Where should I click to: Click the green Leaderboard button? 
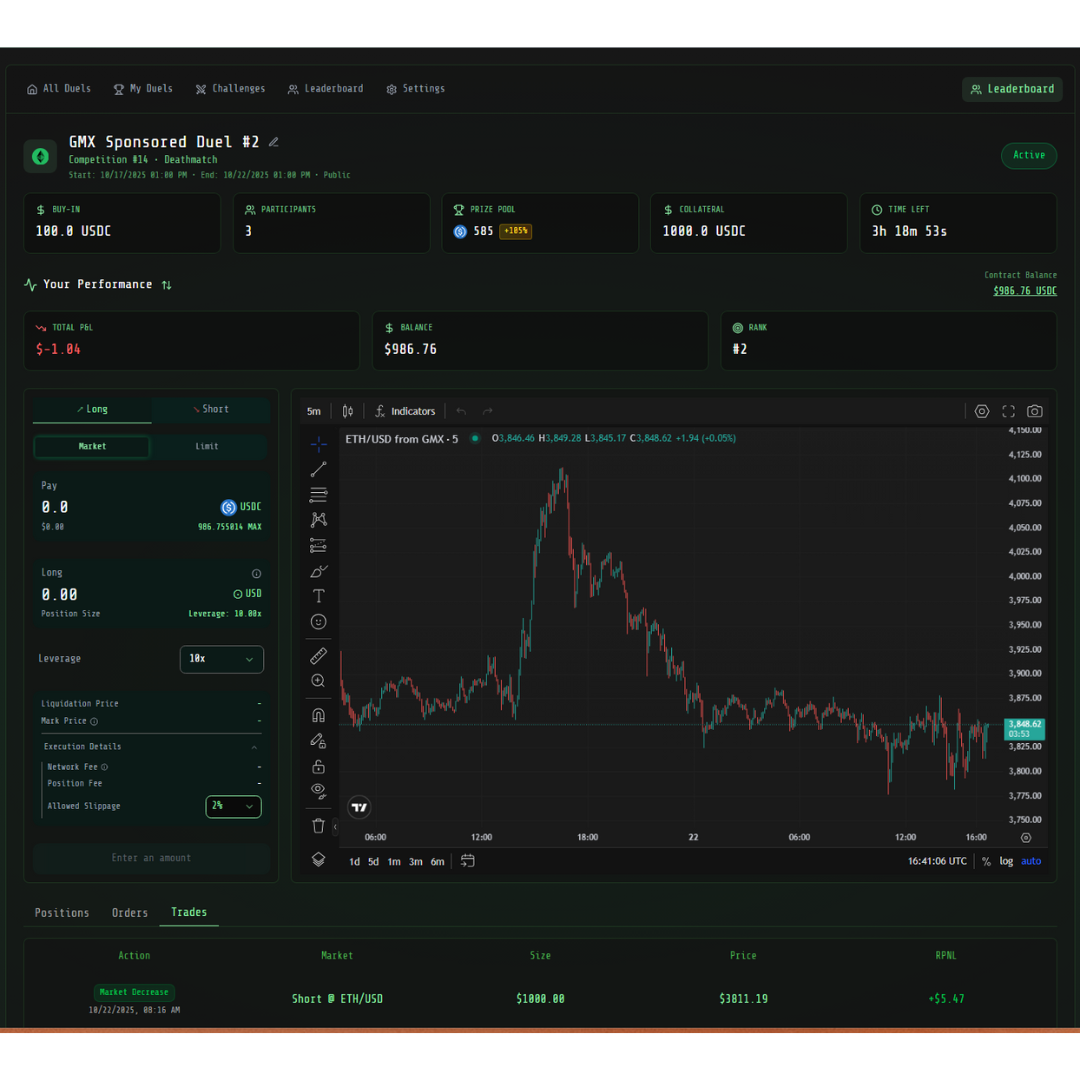pyautogui.click(x=1011, y=89)
